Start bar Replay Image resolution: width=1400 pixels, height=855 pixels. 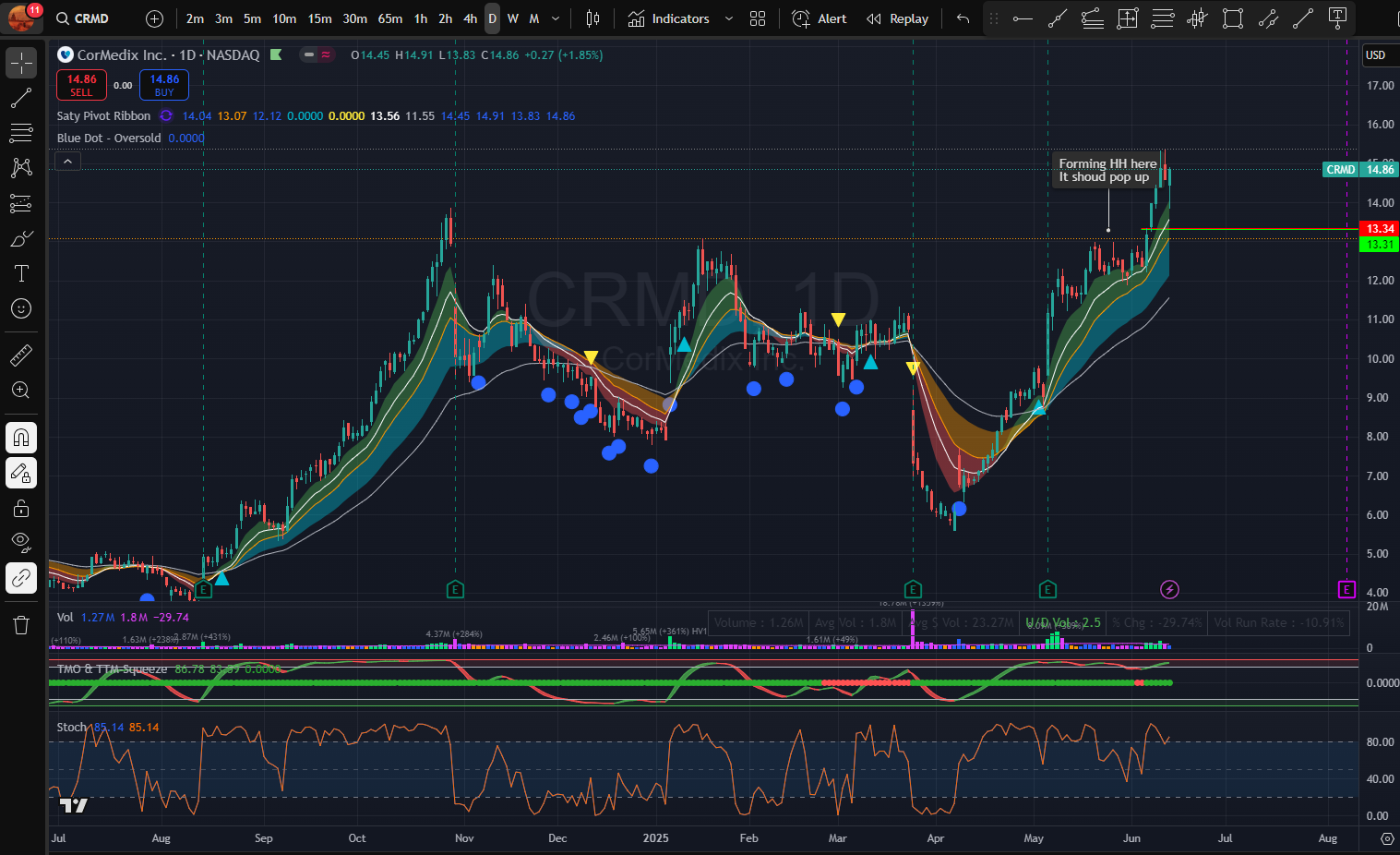click(898, 18)
